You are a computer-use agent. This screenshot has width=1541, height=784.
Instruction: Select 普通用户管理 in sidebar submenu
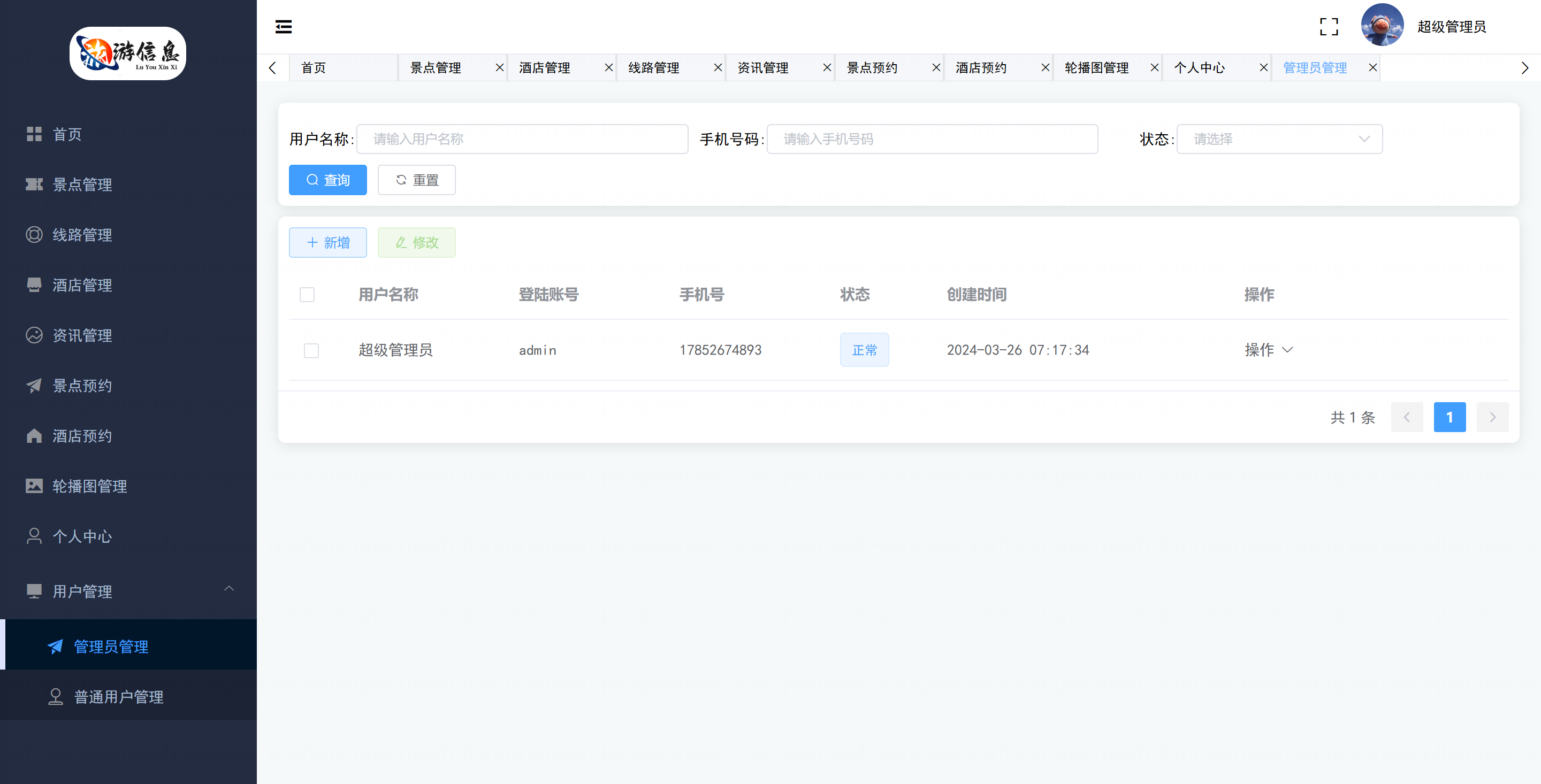[x=118, y=697]
